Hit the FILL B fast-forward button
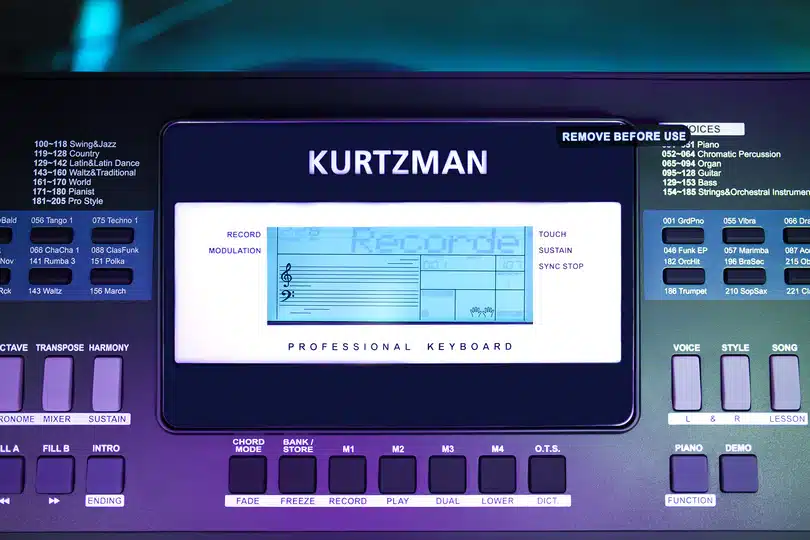Image resolution: width=810 pixels, height=540 pixels. [x=55, y=475]
